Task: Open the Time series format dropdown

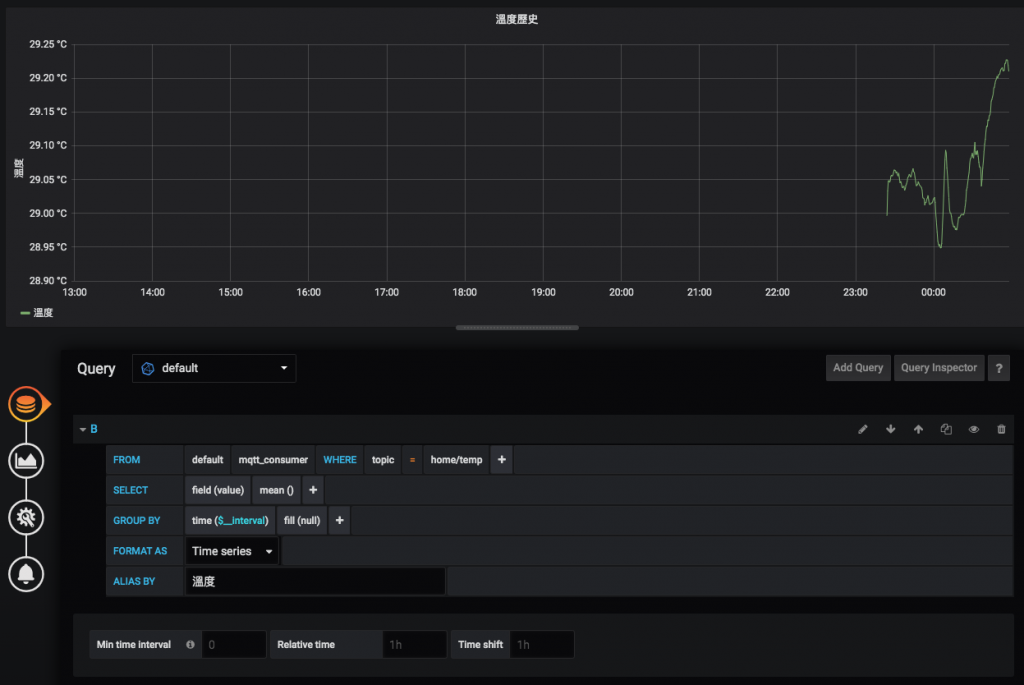Action: 232,551
